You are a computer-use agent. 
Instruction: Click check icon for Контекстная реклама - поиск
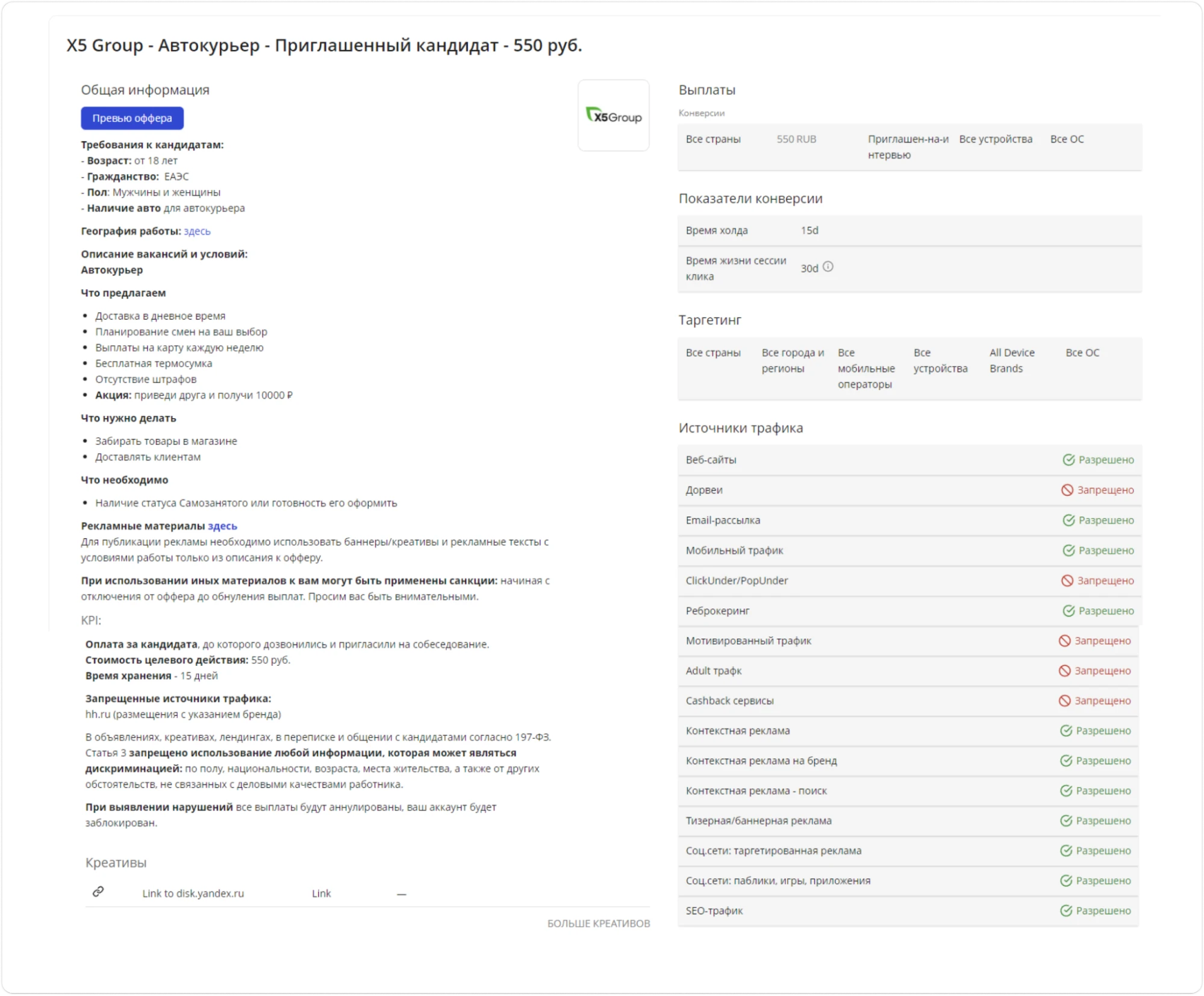(x=1066, y=791)
